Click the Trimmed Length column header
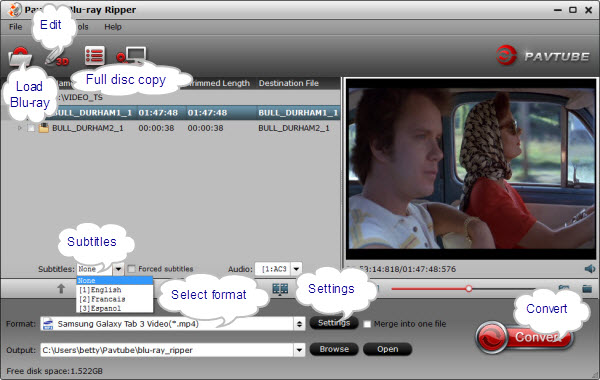This screenshot has width=600, height=380. click(218, 83)
